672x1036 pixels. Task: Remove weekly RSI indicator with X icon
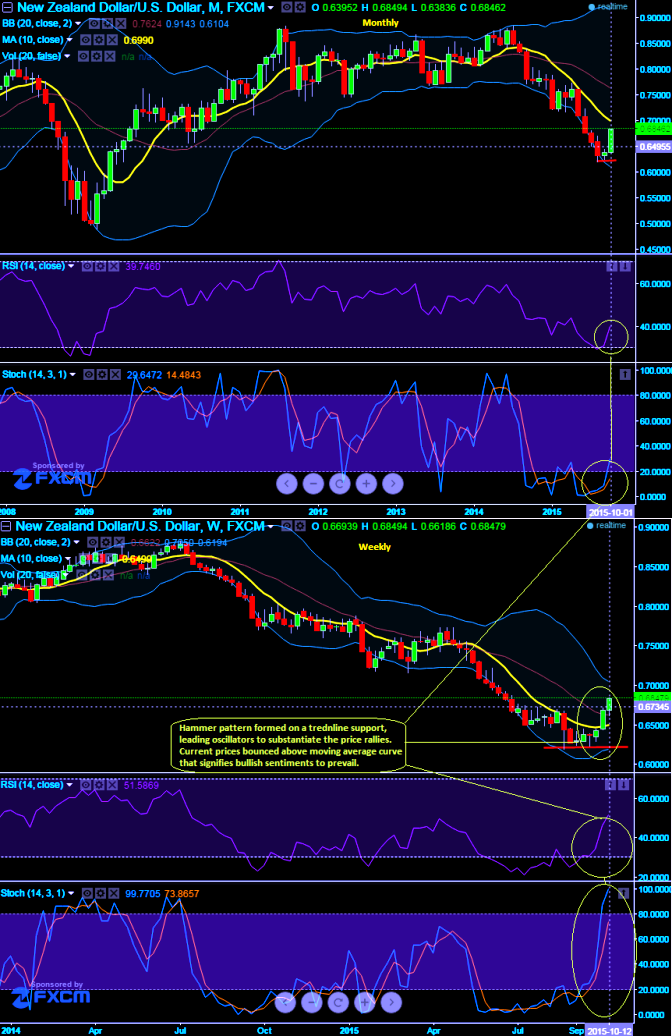(114, 785)
